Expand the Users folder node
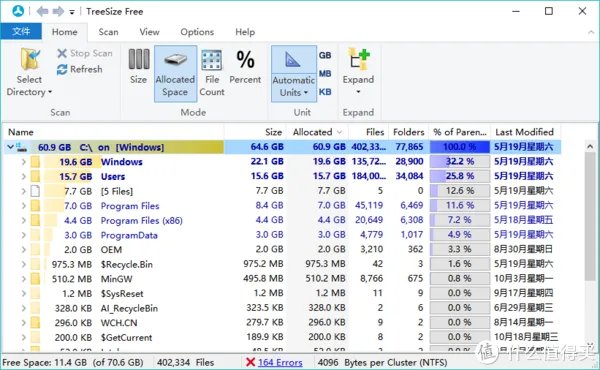The width and height of the screenshot is (600, 370). 24,176
